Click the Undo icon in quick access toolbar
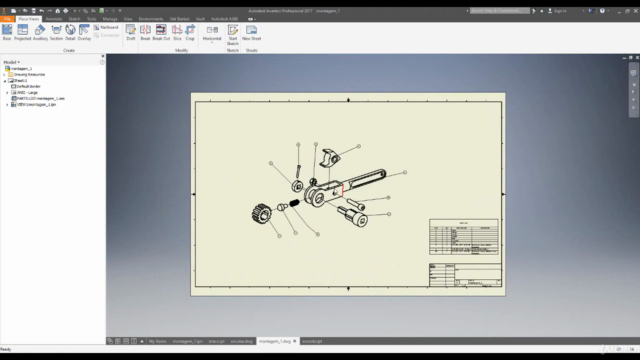Viewport: 640px width, 360px height. pos(42,11)
